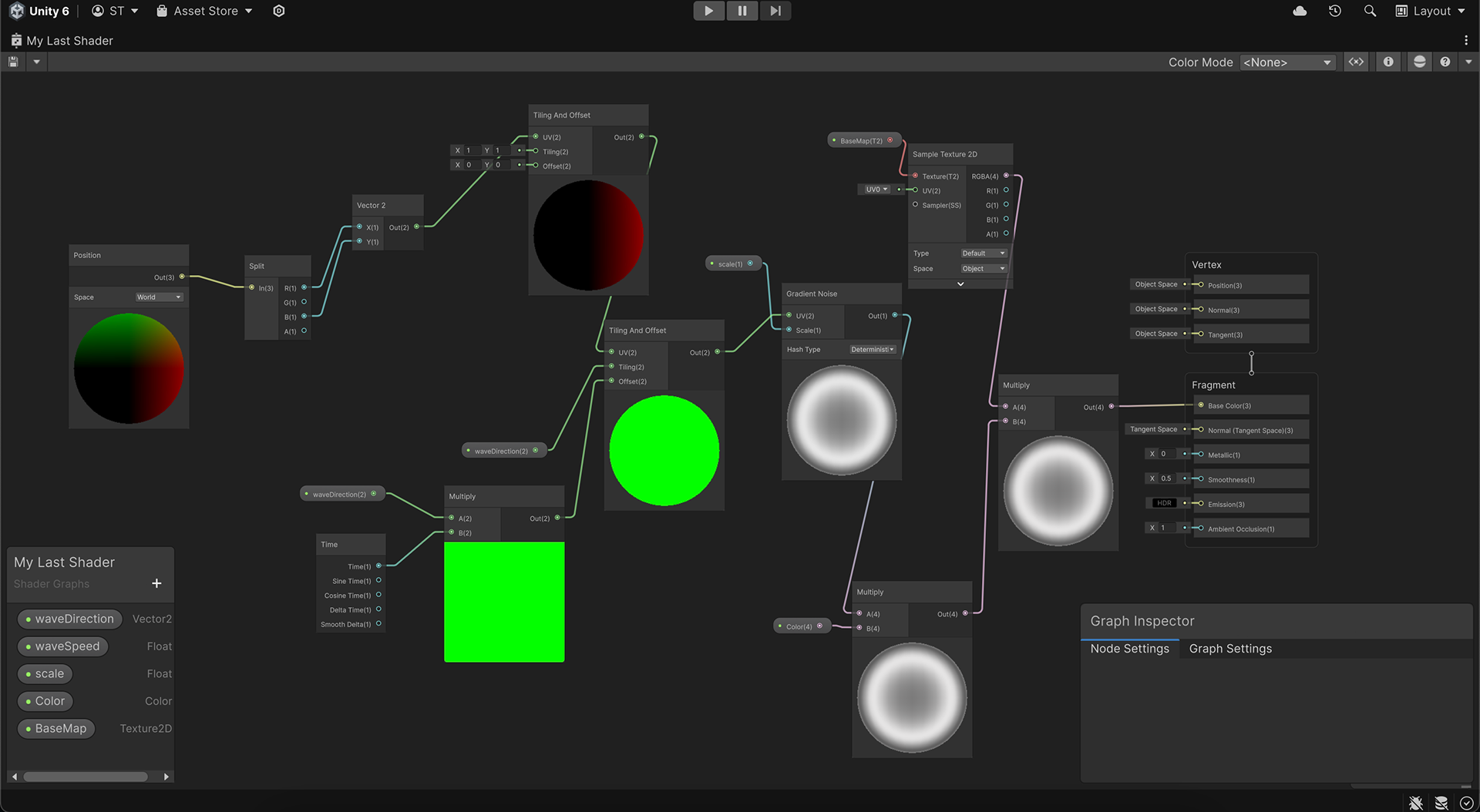The height and width of the screenshot is (812, 1480).
Task: Select the Color property pill in Blackboard
Action: click(x=45, y=701)
